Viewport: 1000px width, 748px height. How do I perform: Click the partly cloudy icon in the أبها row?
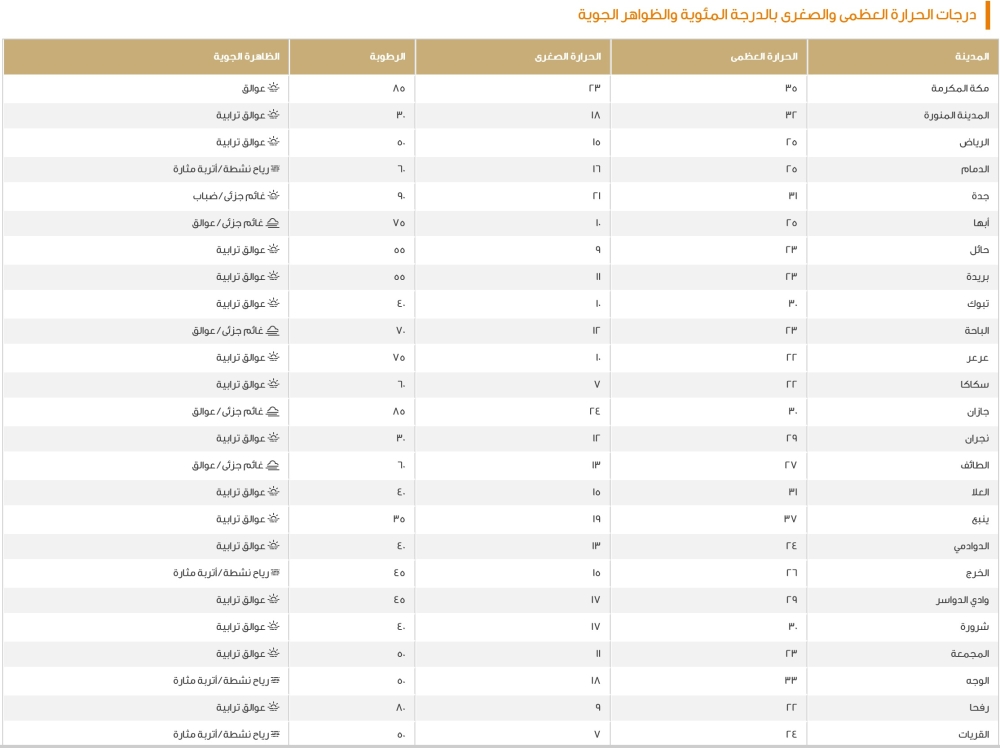273,223
